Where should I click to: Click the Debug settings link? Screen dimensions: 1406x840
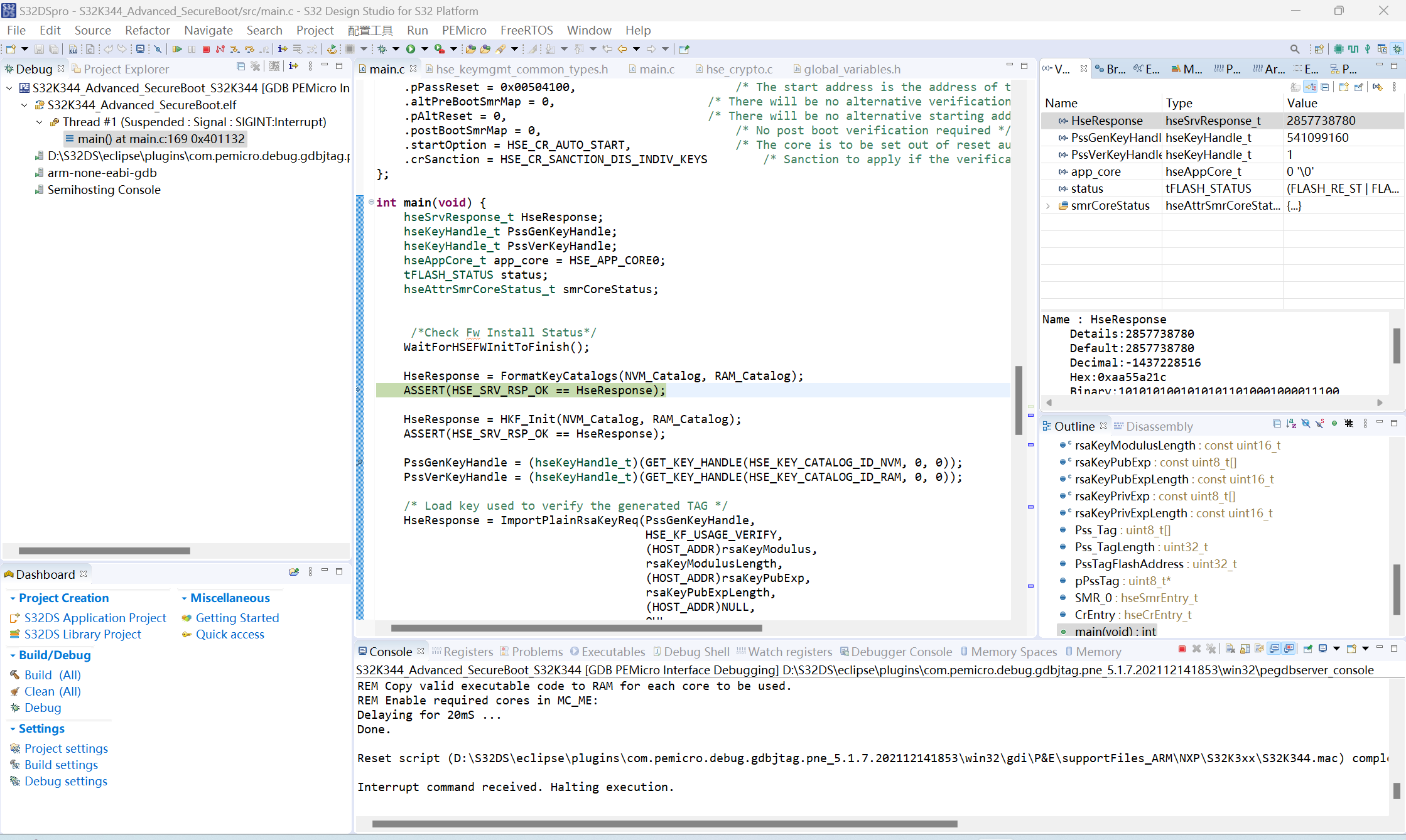pyautogui.click(x=66, y=781)
